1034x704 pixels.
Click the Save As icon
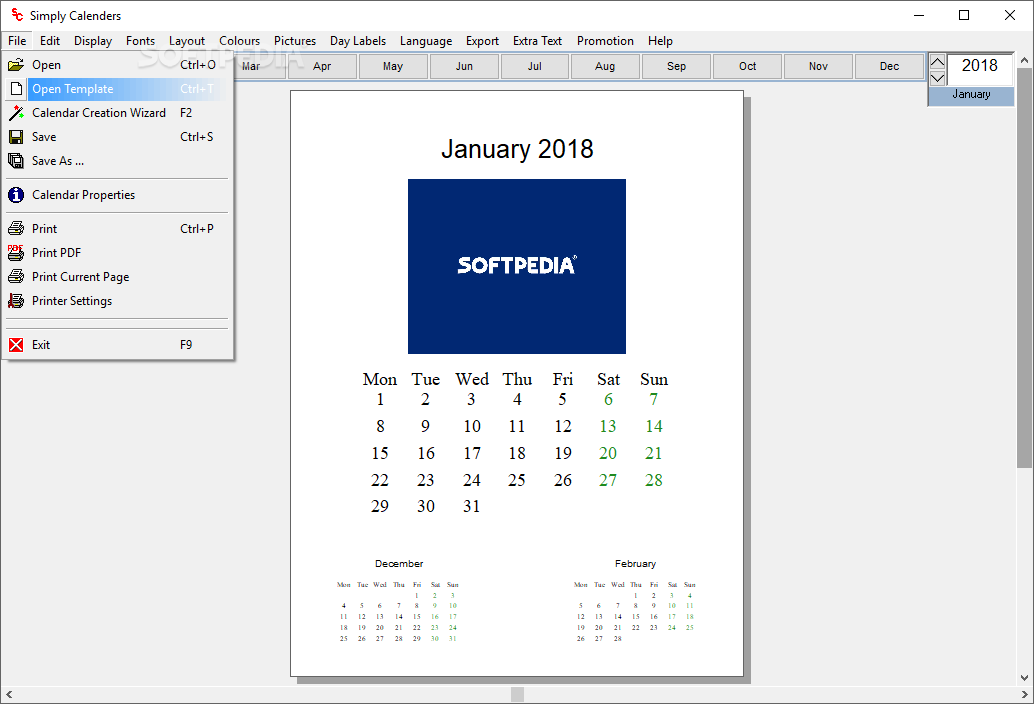tap(16, 161)
